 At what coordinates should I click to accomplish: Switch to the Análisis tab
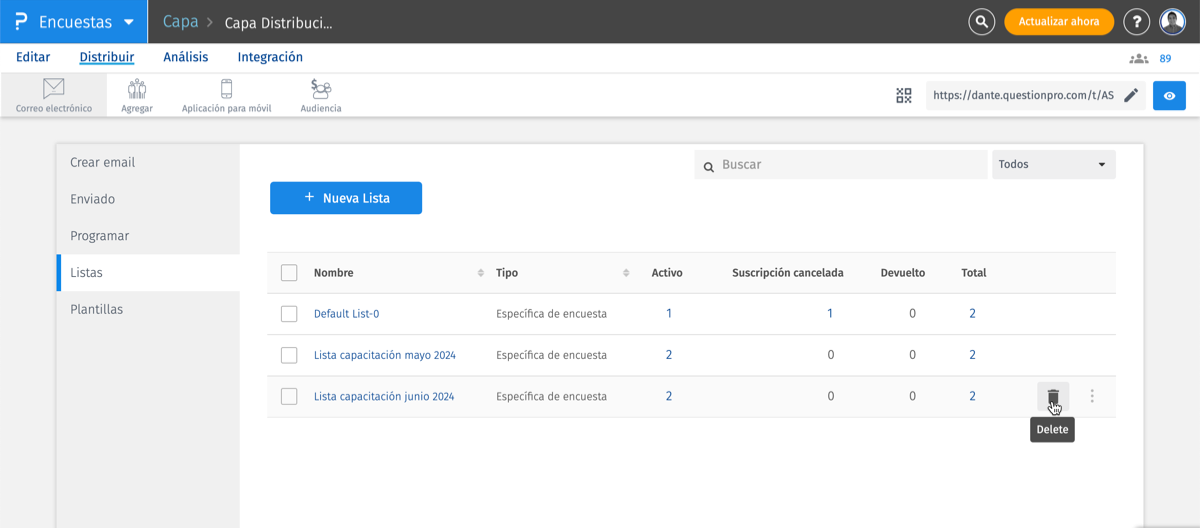click(185, 57)
